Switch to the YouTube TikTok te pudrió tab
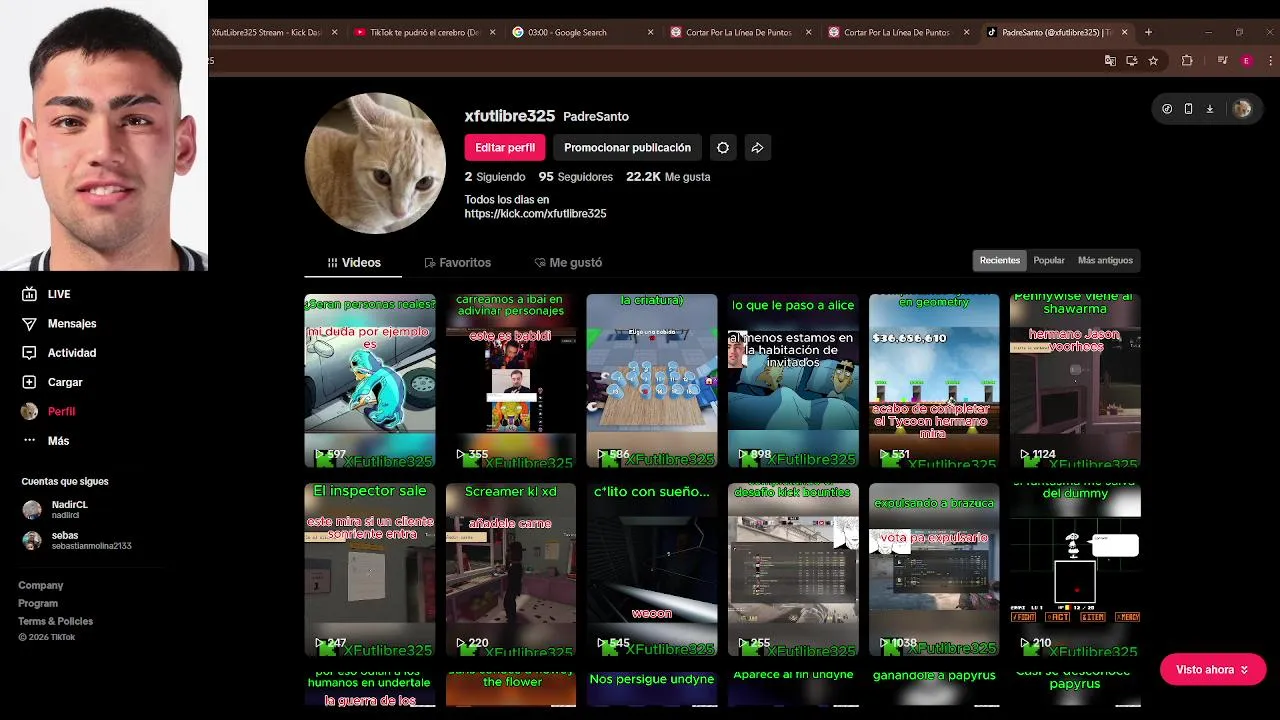The image size is (1280, 720). 425,32
